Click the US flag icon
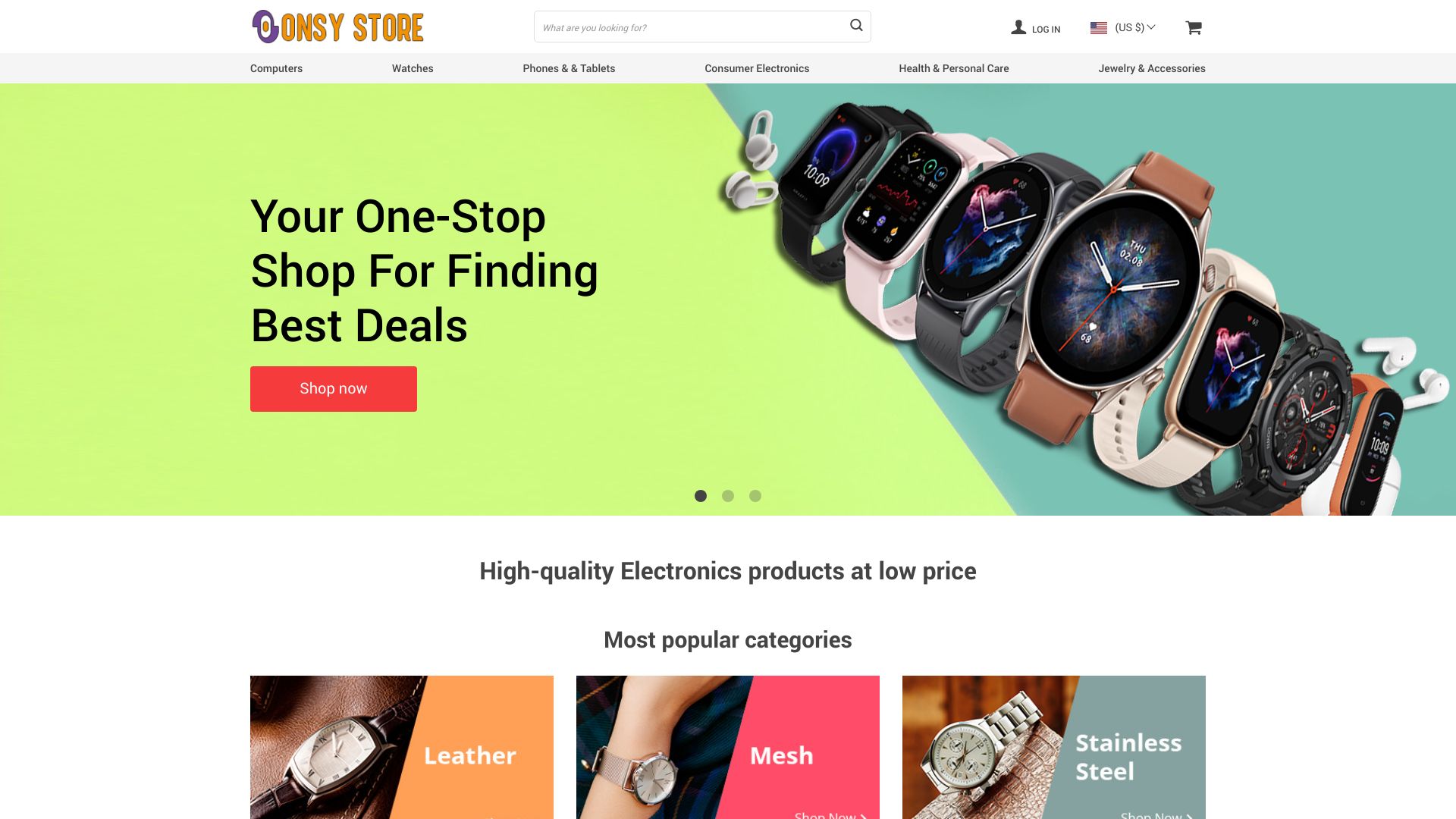Viewport: 1456px width, 819px height. tap(1099, 28)
